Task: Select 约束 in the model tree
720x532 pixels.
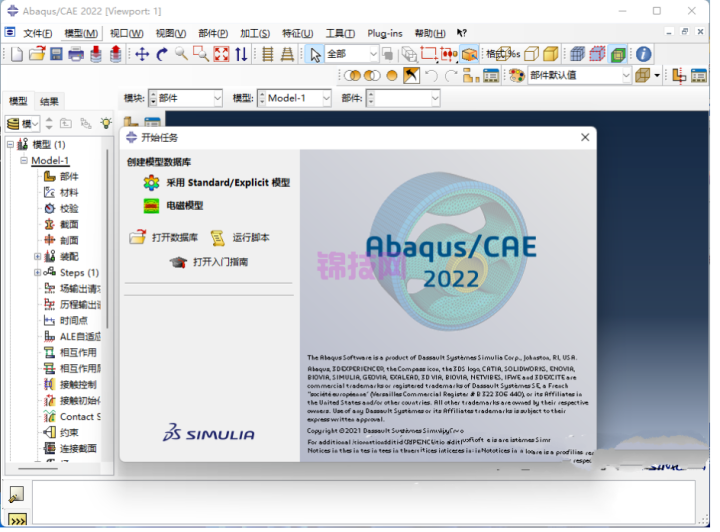Action: click(x=69, y=432)
